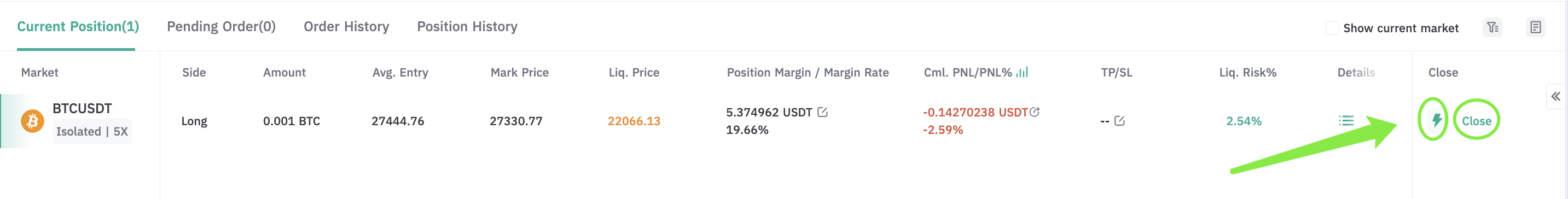The image size is (1568, 199).
Task: Switch to Pending Order(0) tab
Action: pos(221,26)
